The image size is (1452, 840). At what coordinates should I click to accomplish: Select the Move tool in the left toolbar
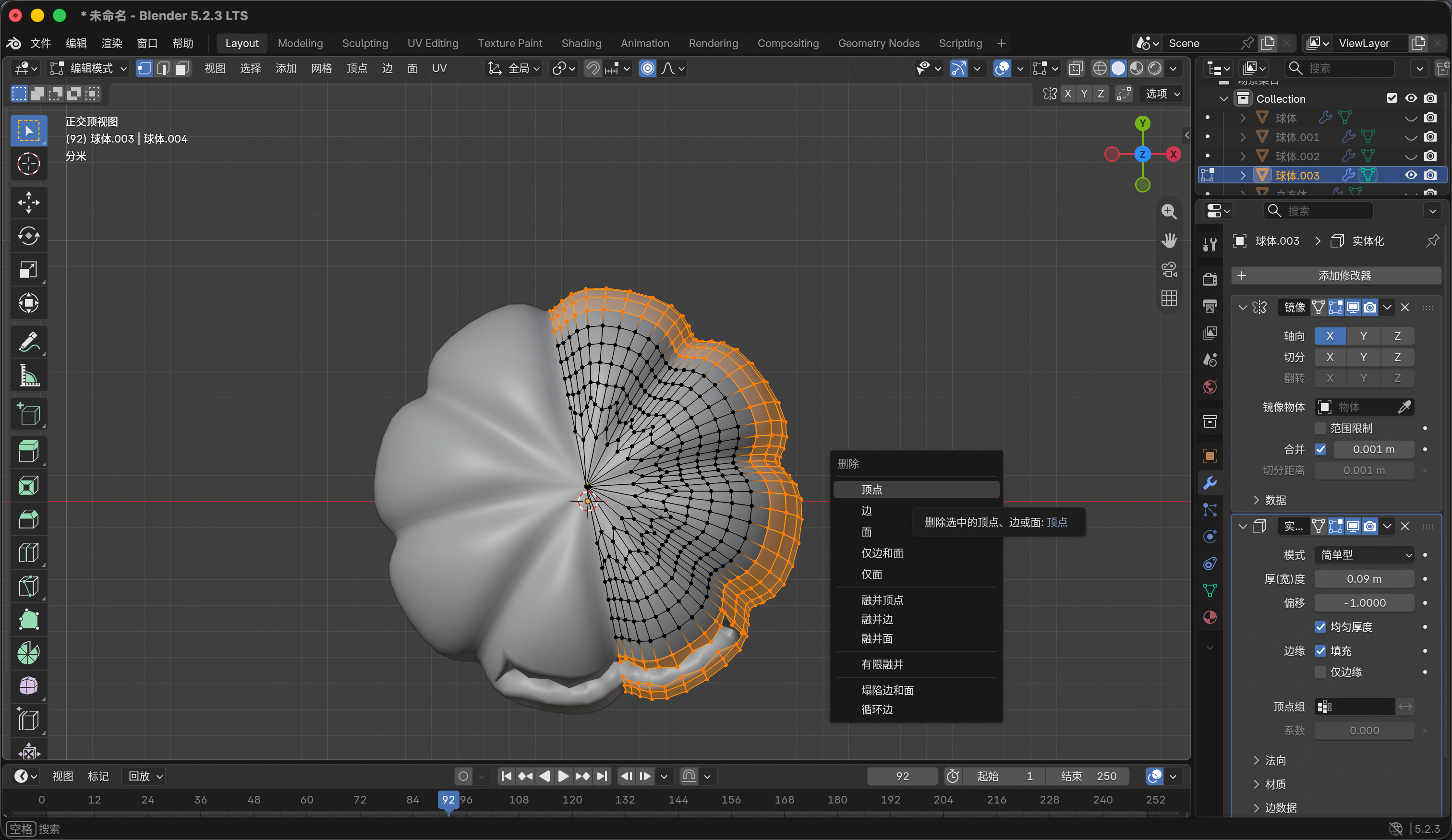(28, 202)
